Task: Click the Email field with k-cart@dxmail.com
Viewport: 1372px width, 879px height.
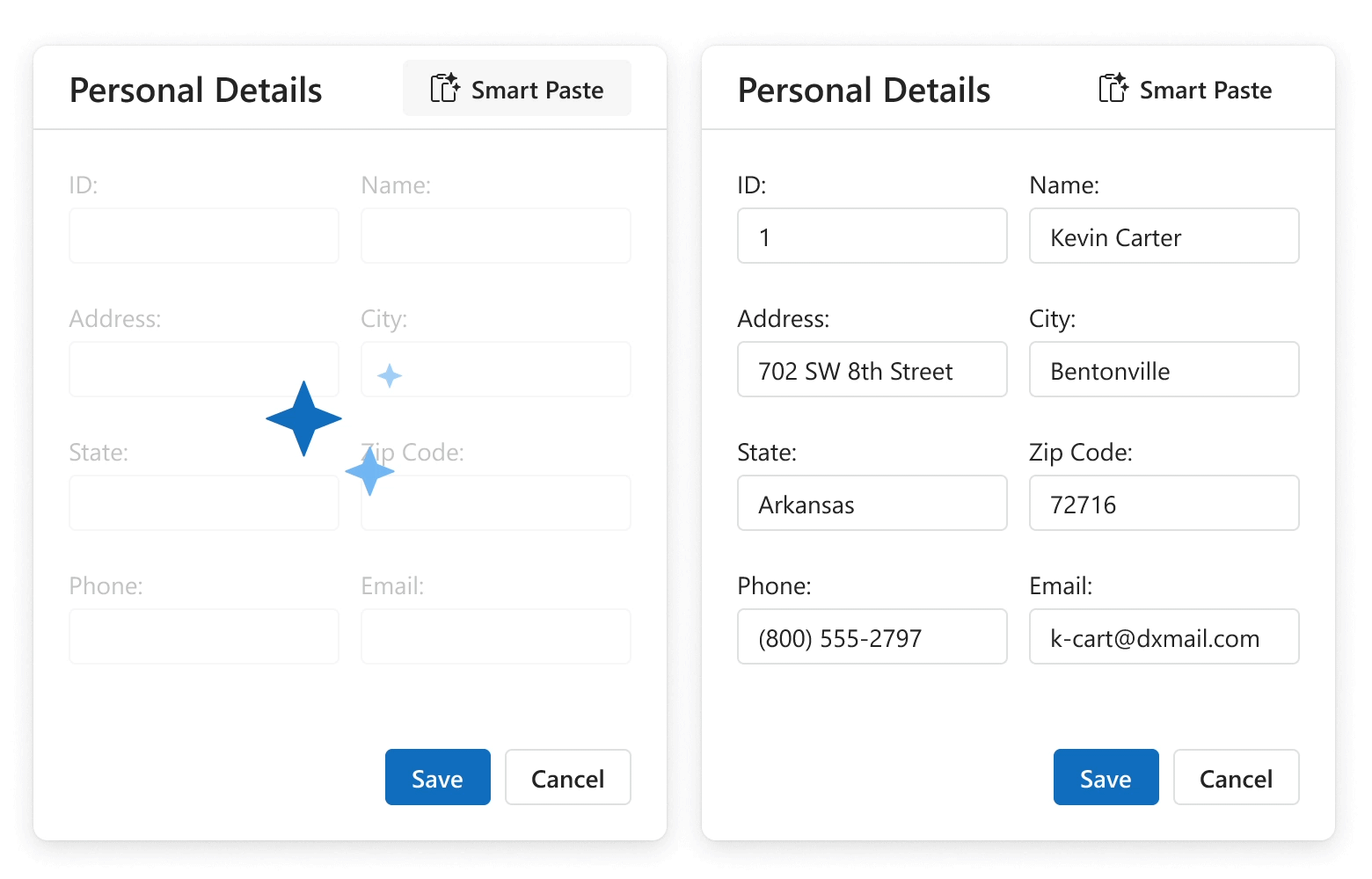Action: [x=1164, y=636]
